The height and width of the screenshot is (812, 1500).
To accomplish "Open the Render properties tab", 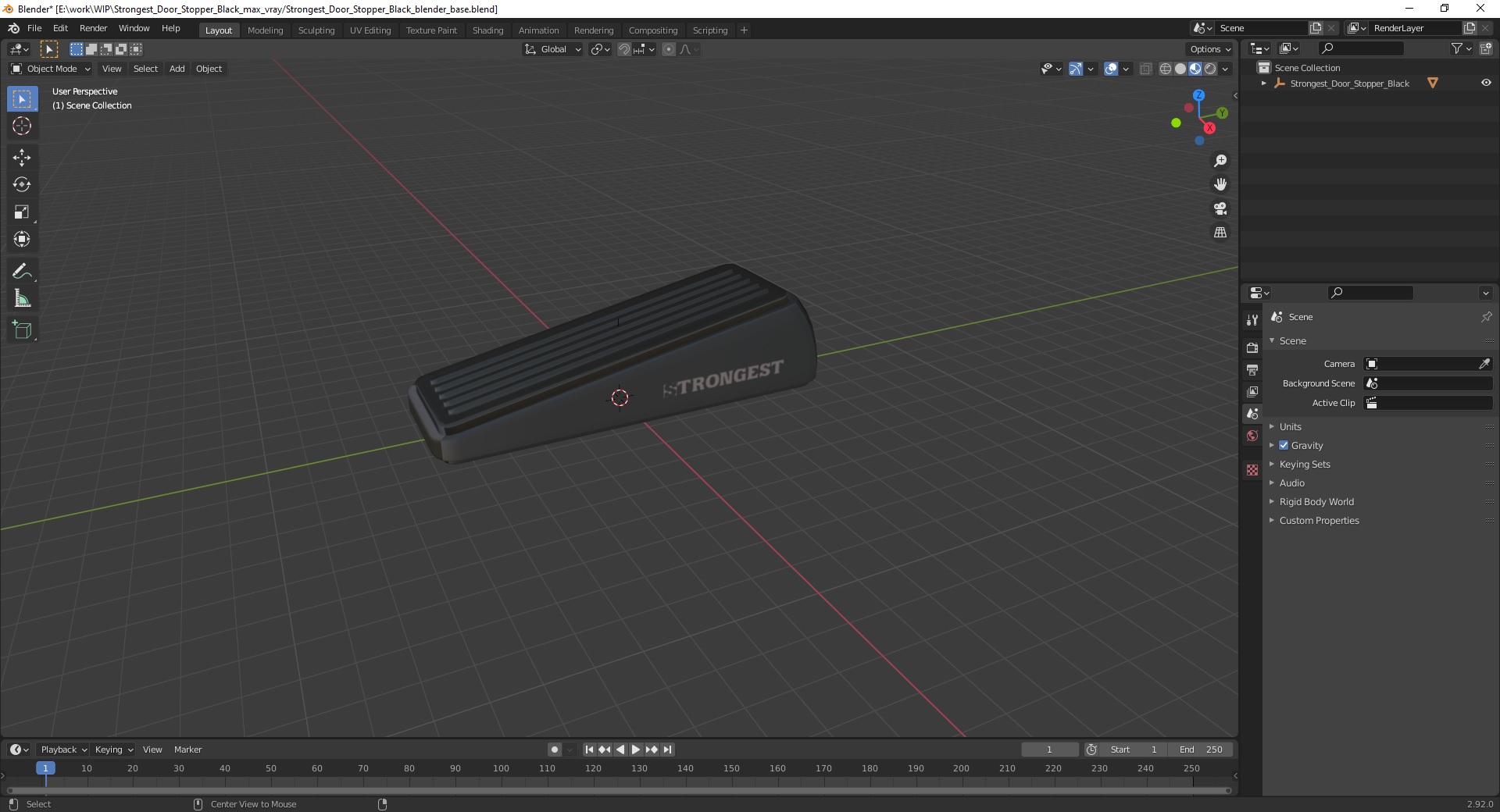I will (1252, 347).
